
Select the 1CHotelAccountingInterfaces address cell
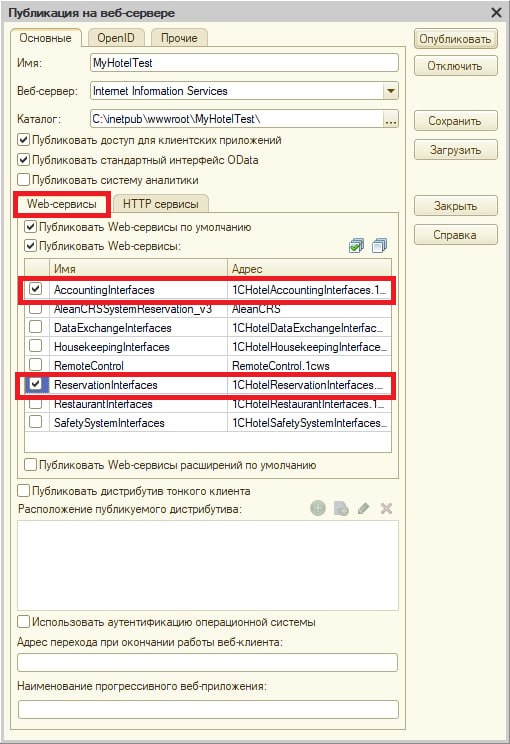[309, 290]
